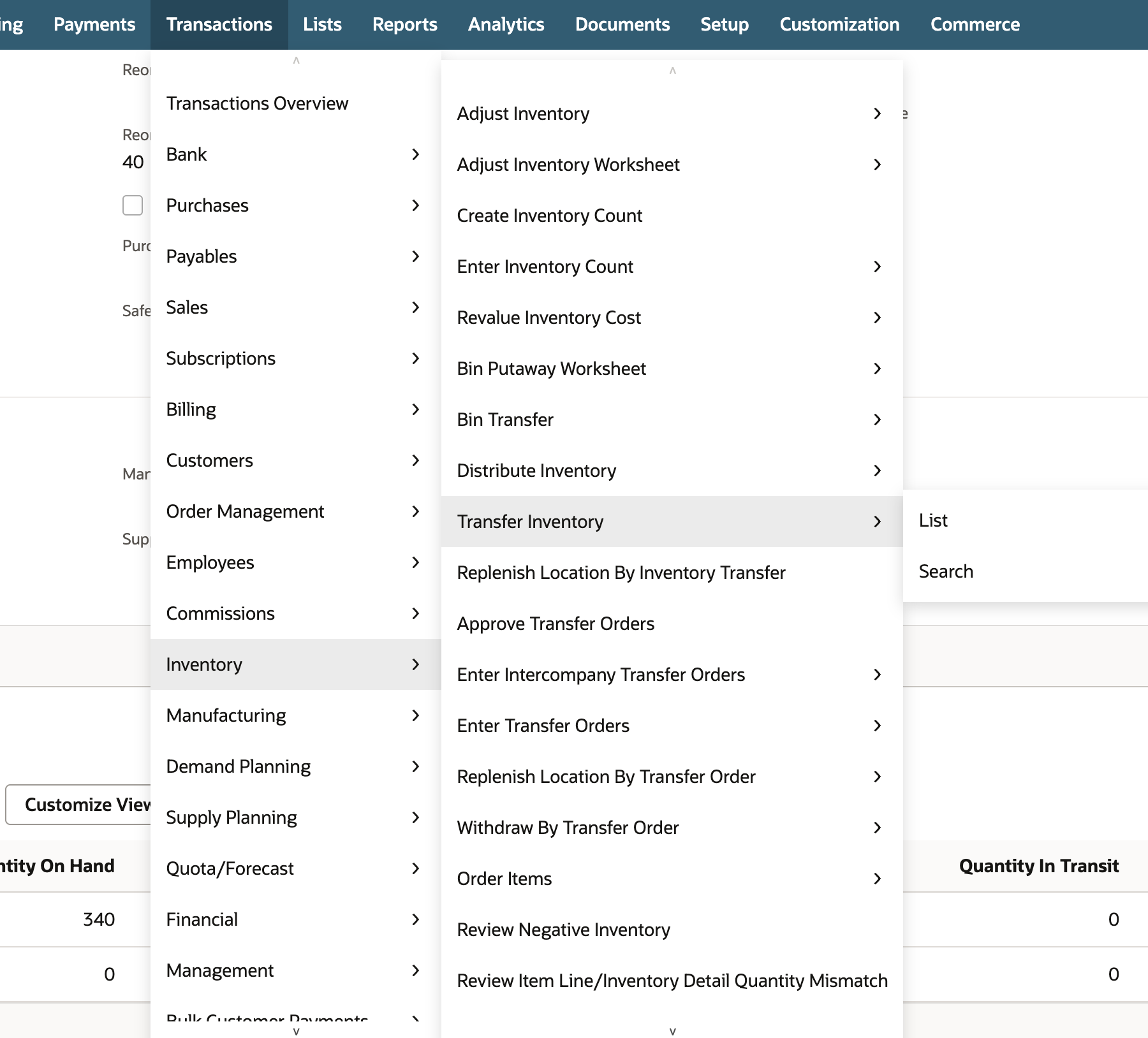Expand the Bank submenu
The image size is (1148, 1038).
295,154
